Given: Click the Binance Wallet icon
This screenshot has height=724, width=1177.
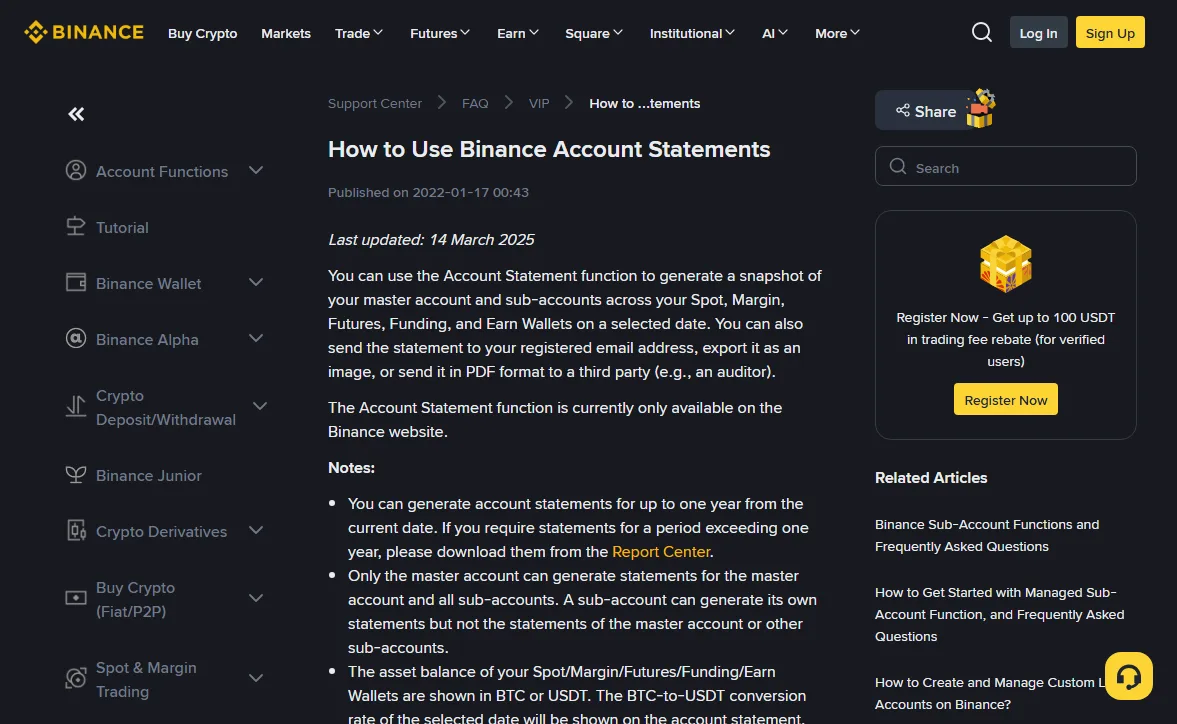Looking at the screenshot, I should pyautogui.click(x=76, y=283).
